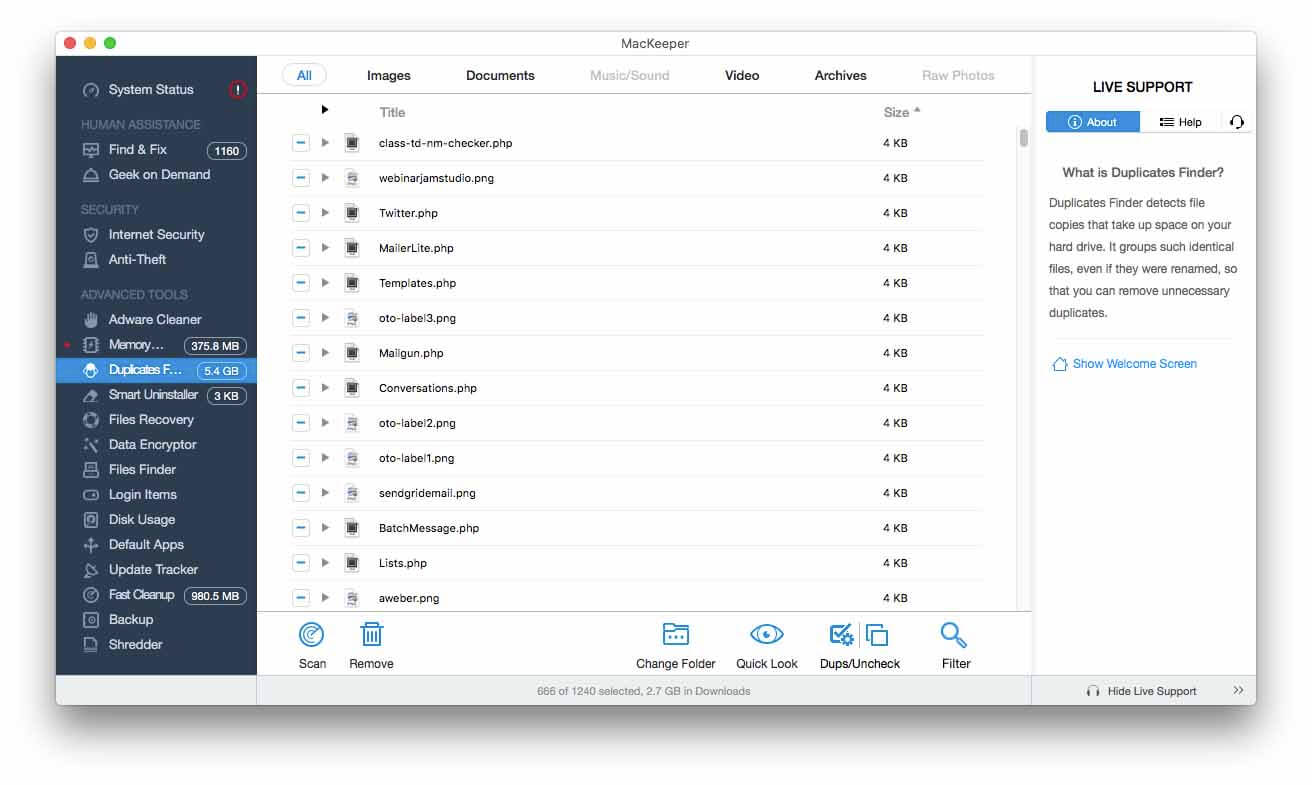Click the headset icon in Live Support
The image size is (1312, 785).
pos(1237,122)
